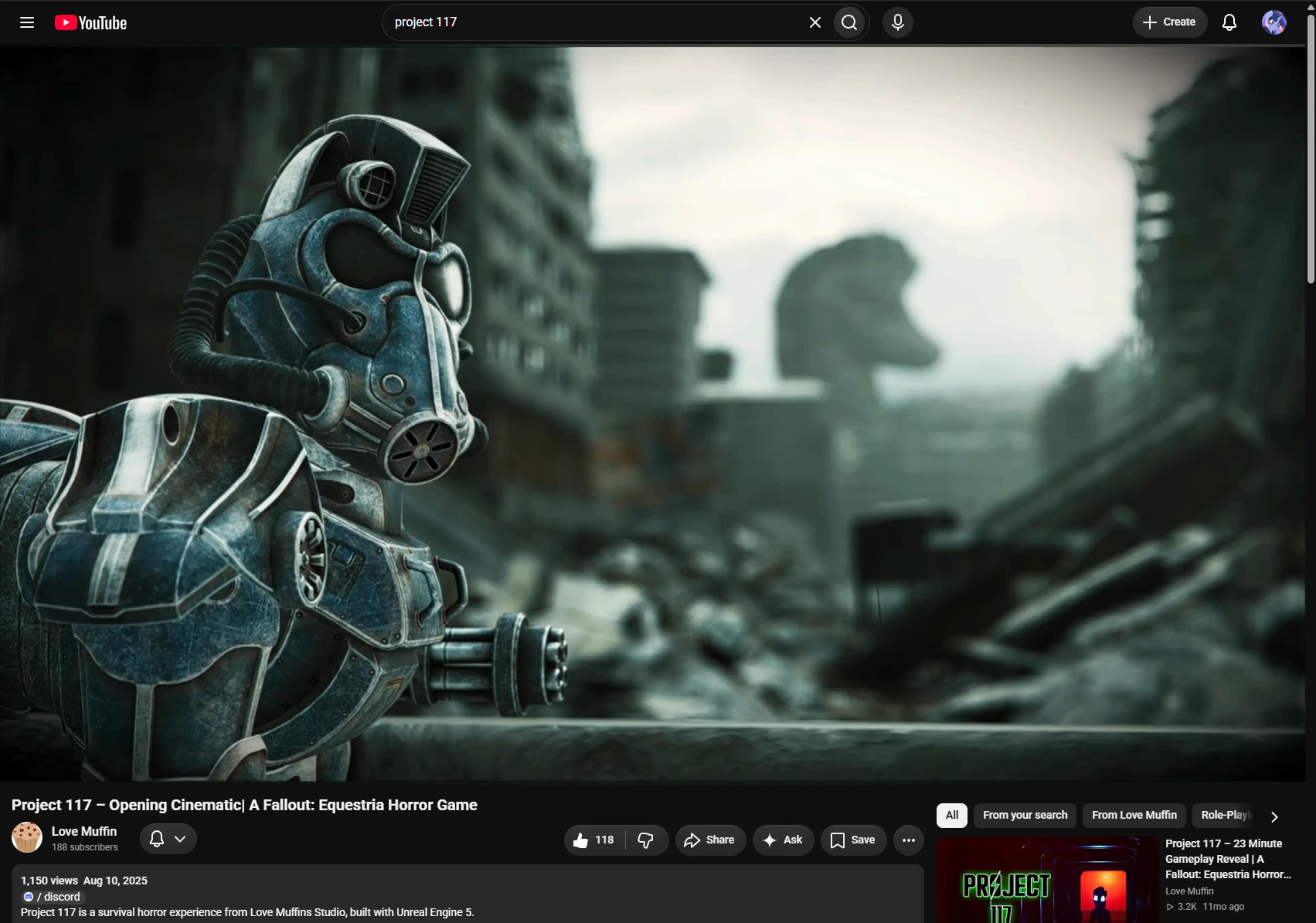Open Love Muffin channel avatar

pyautogui.click(x=27, y=838)
